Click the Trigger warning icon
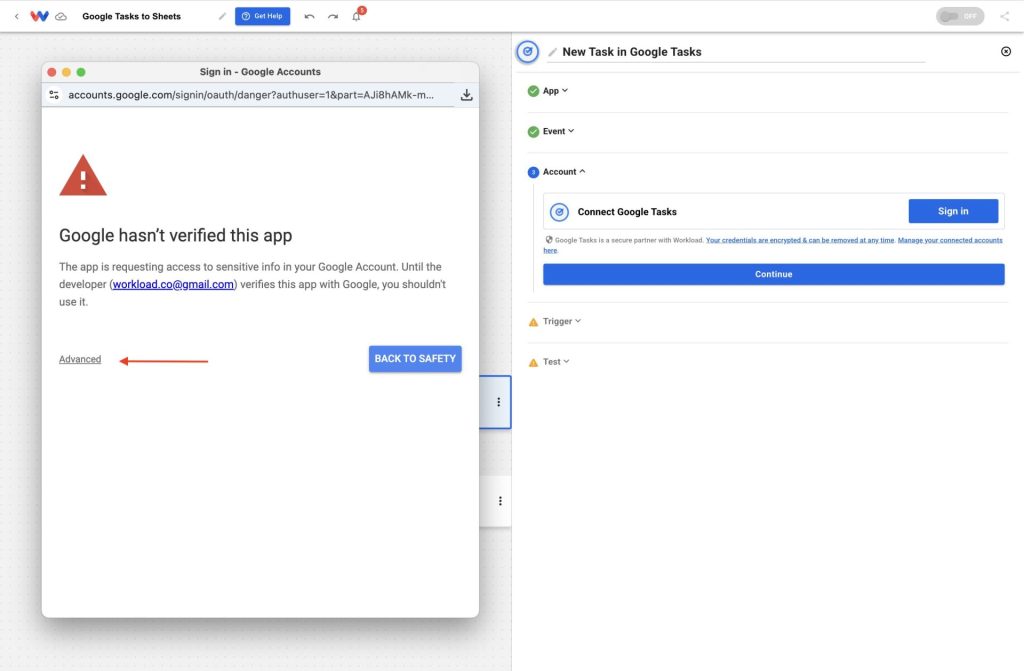This screenshot has width=1024, height=671. tap(534, 322)
